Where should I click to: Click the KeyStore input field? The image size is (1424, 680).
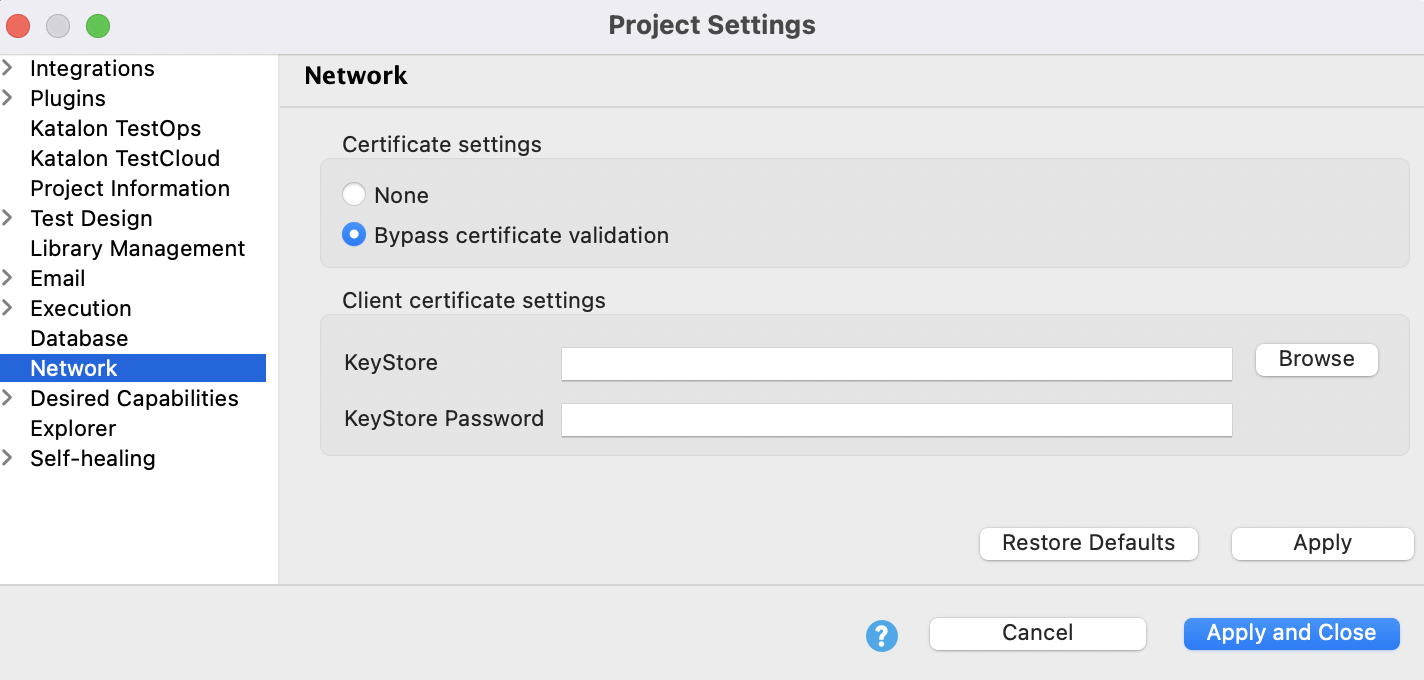pyautogui.click(x=896, y=364)
